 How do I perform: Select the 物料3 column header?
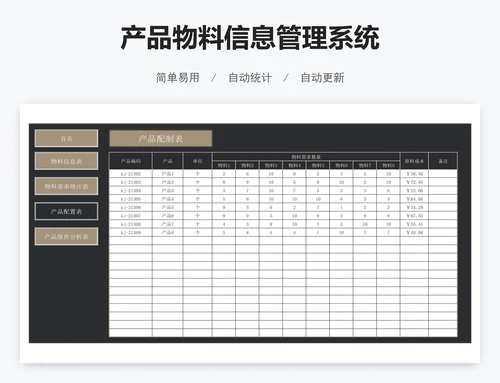271,165
